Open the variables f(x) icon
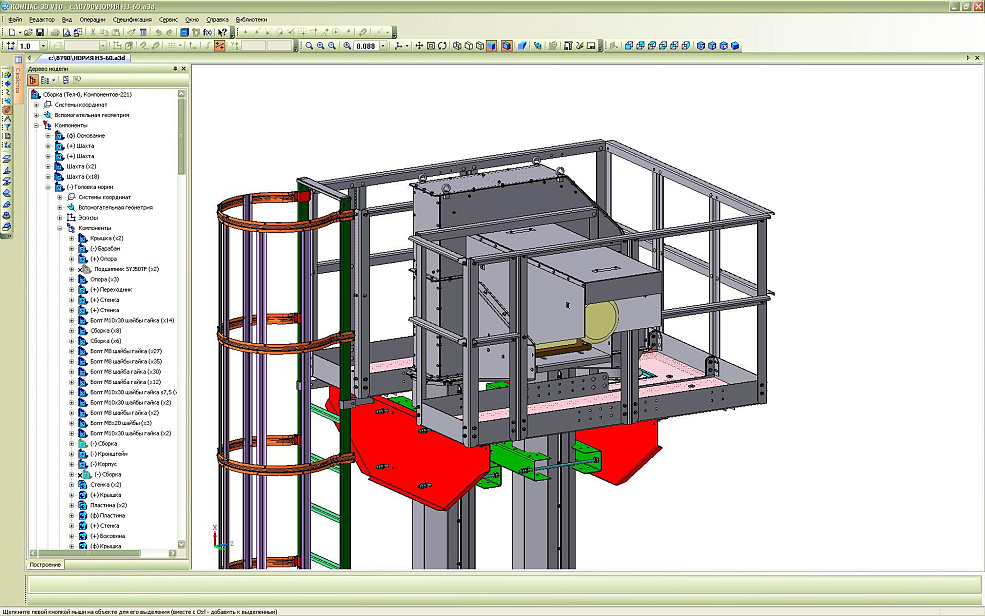This screenshot has height=616, width=985. [206, 33]
